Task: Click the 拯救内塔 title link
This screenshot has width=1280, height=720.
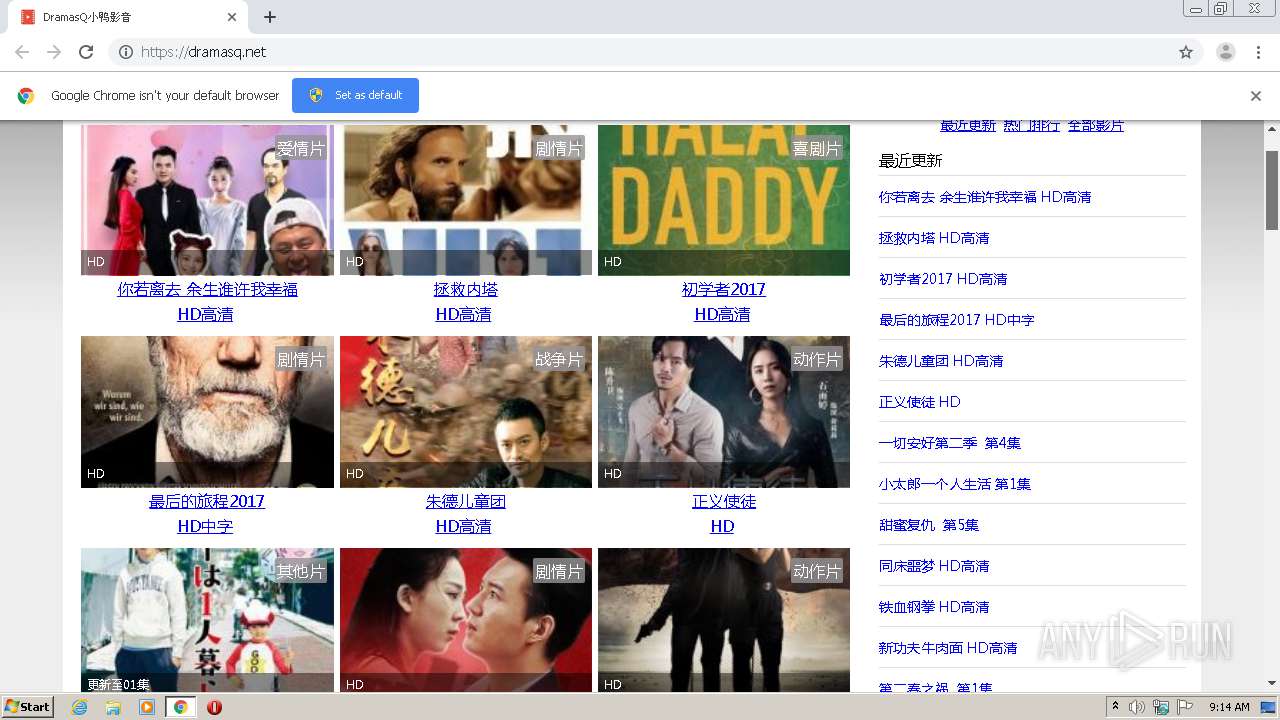Action: (x=466, y=289)
